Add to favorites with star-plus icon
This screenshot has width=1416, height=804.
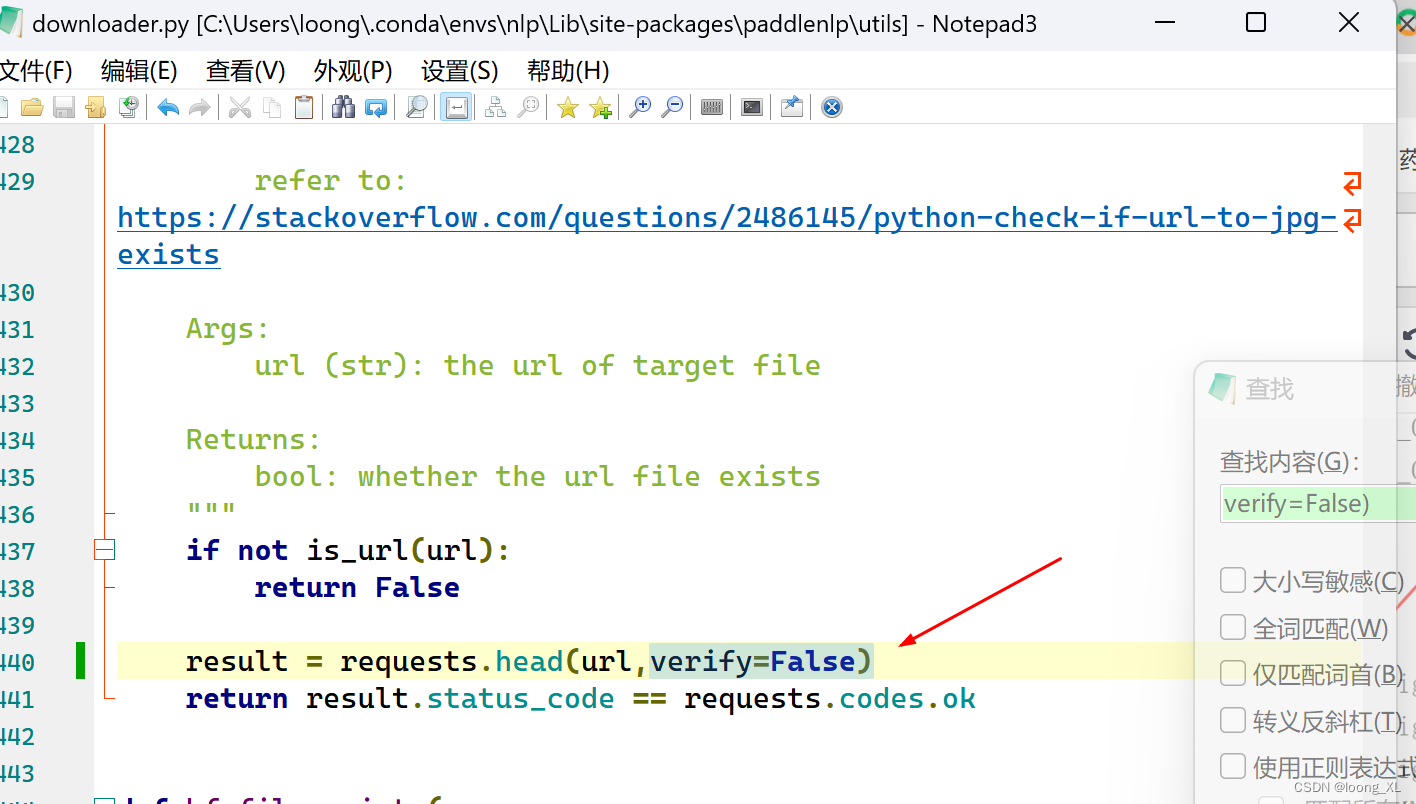coord(600,107)
